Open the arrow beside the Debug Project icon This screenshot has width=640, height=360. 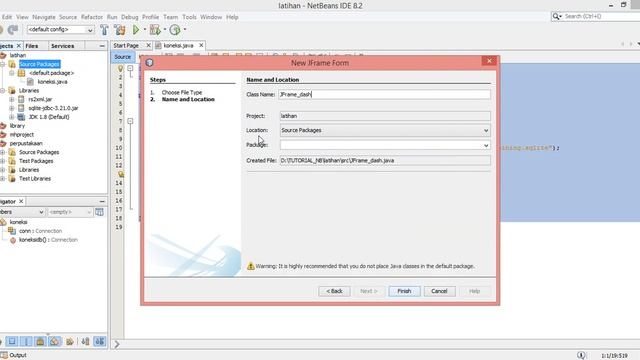(165, 29)
